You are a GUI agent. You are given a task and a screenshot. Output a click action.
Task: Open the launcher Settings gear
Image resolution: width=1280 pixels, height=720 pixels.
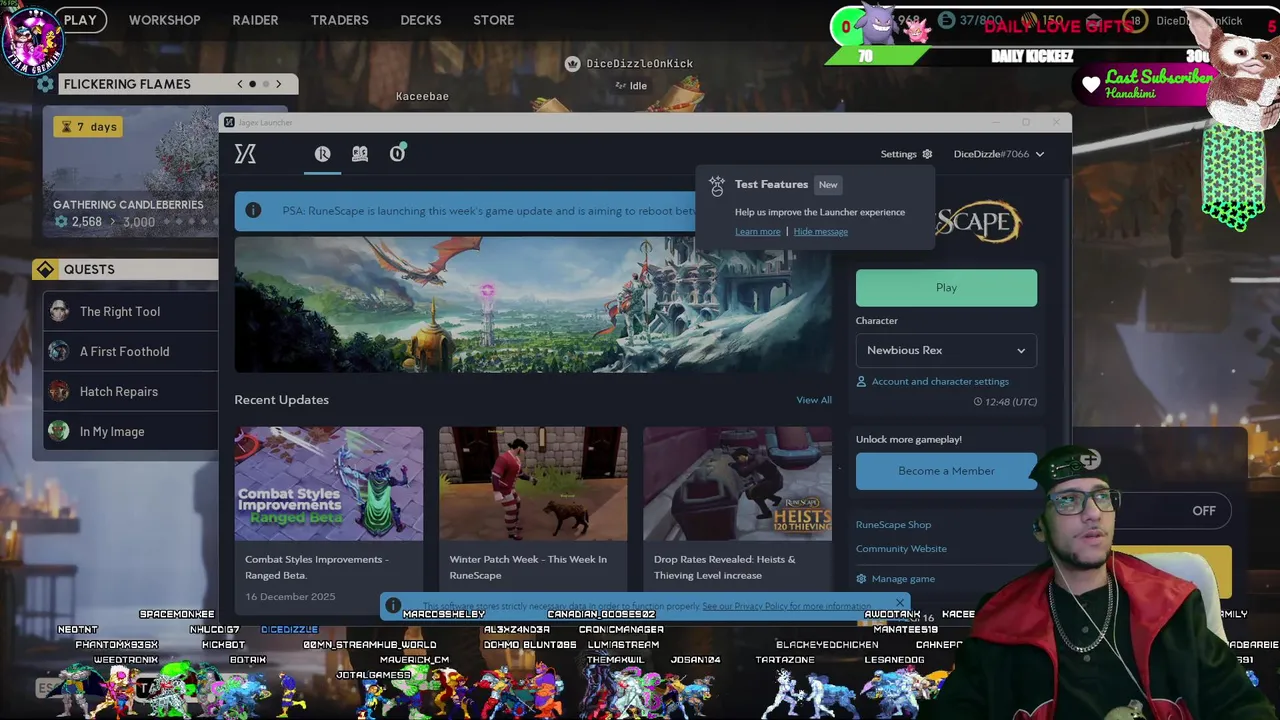click(927, 154)
